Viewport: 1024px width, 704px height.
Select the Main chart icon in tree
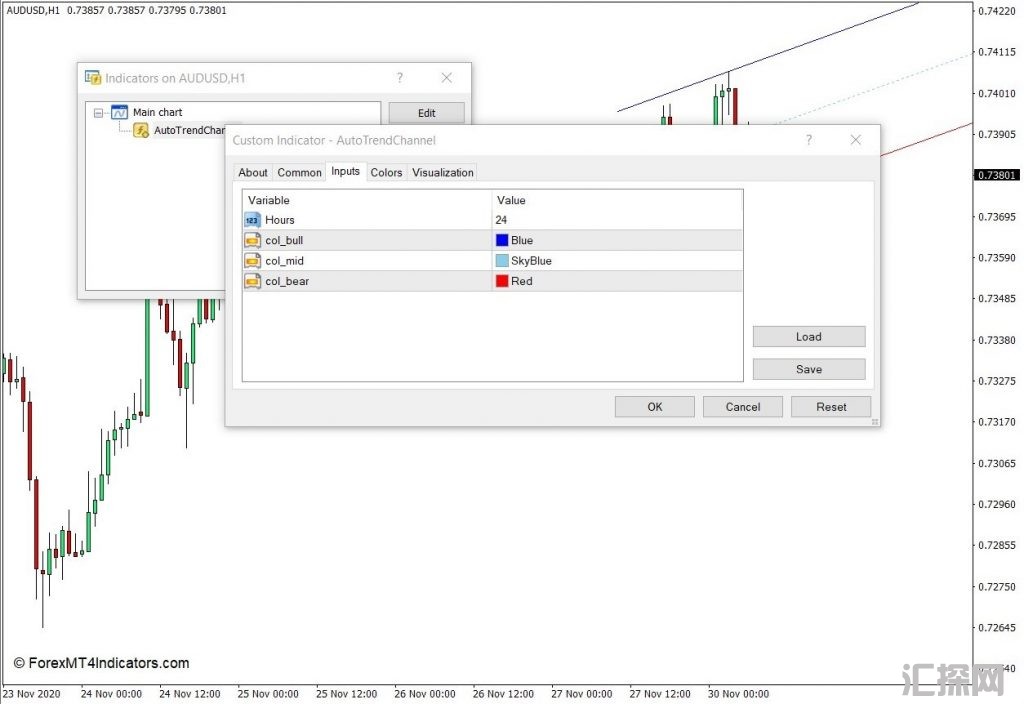[x=120, y=113]
